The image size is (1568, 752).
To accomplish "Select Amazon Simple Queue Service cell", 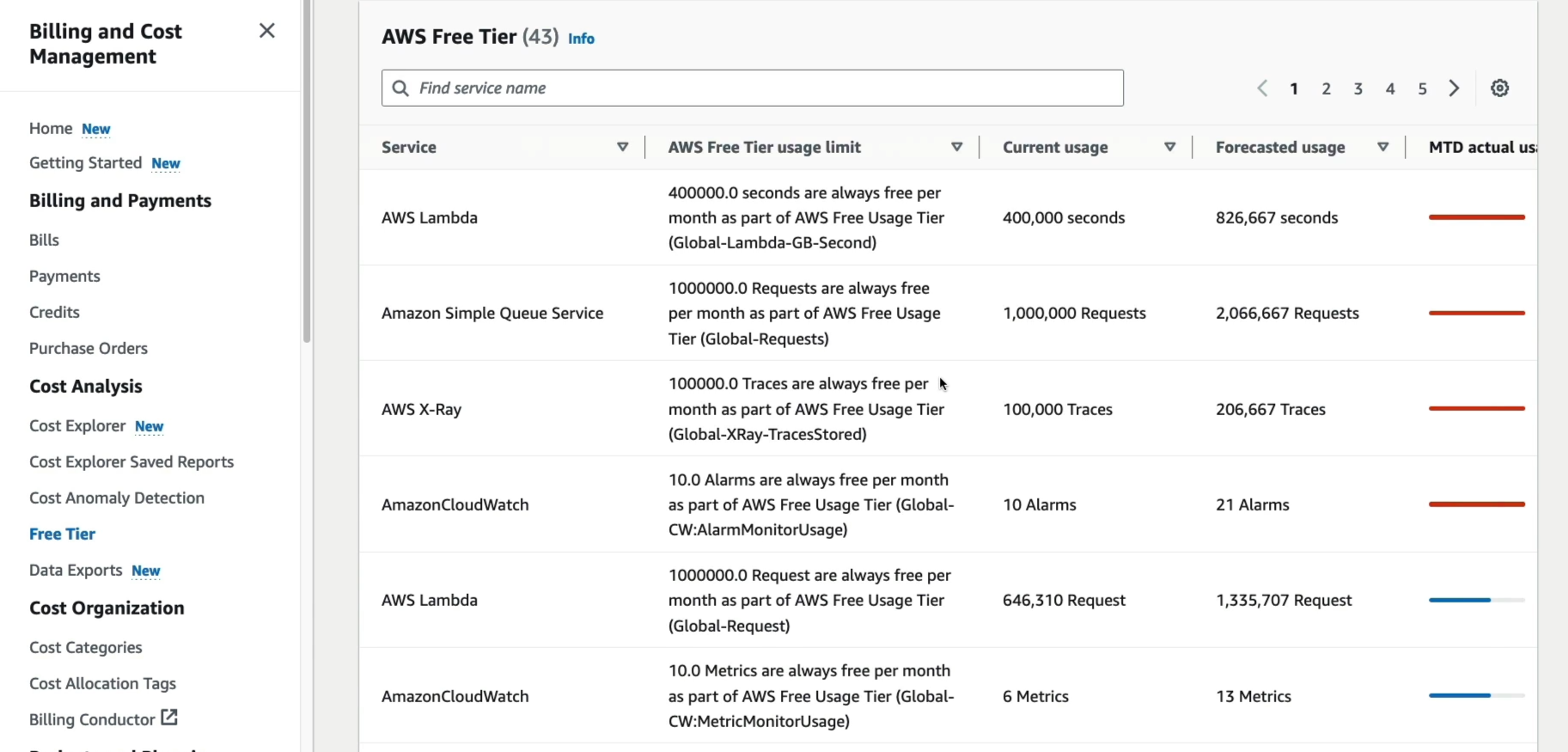I will (x=492, y=313).
